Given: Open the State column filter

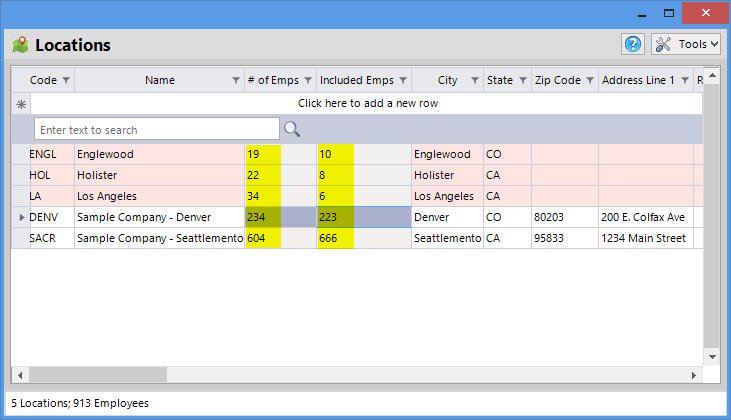Looking at the screenshot, I should pos(523,80).
